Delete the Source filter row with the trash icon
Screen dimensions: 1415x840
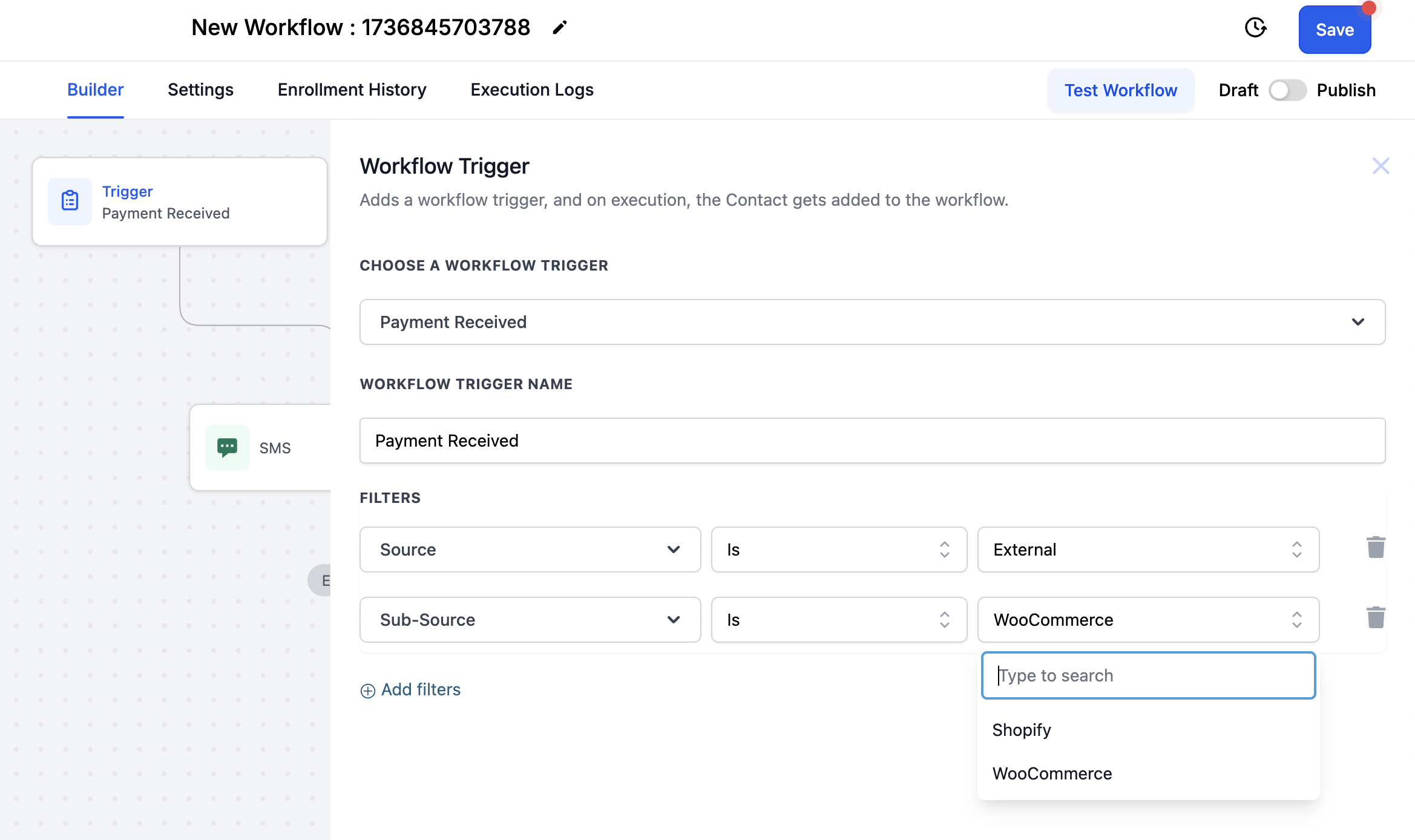1376,548
